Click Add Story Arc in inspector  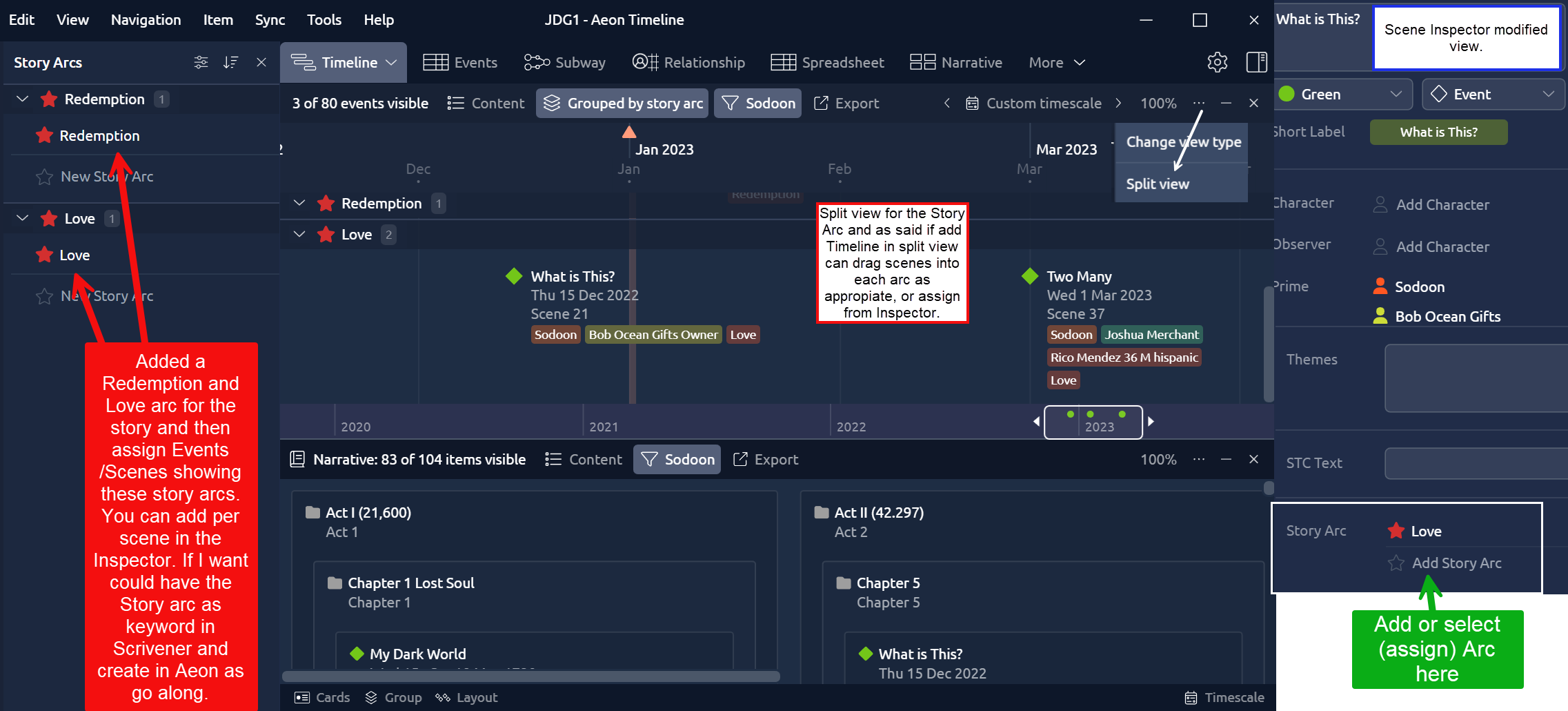(1456, 563)
